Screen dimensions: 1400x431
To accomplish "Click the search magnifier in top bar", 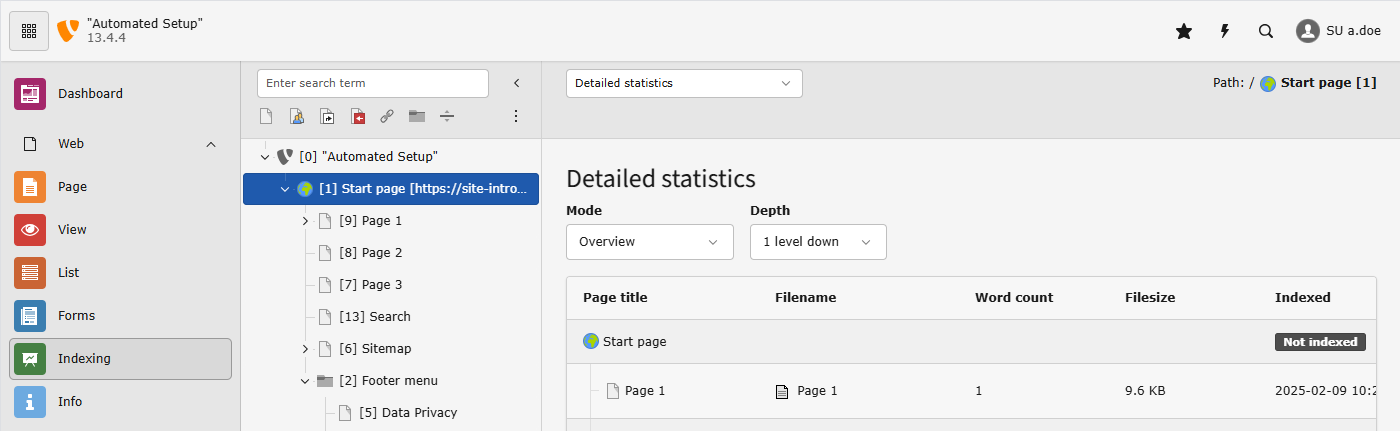I will coord(1266,31).
